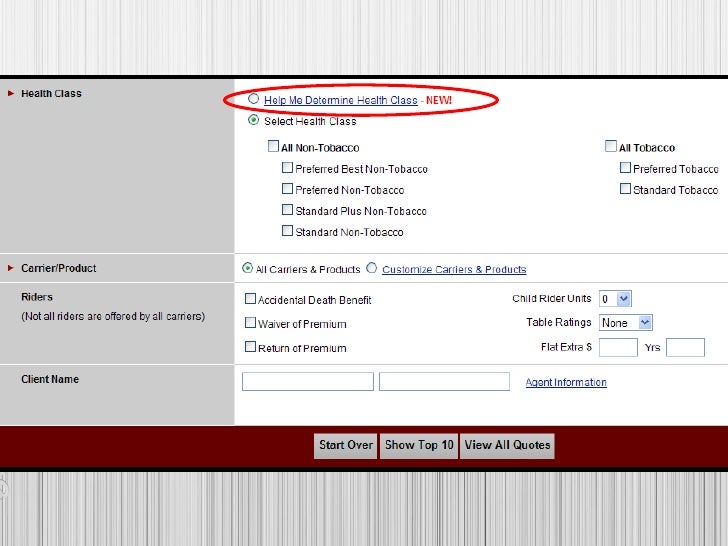Image resolution: width=728 pixels, height=546 pixels.
Task: Check Standard Plus Non-Tobacco
Action: [x=287, y=210]
